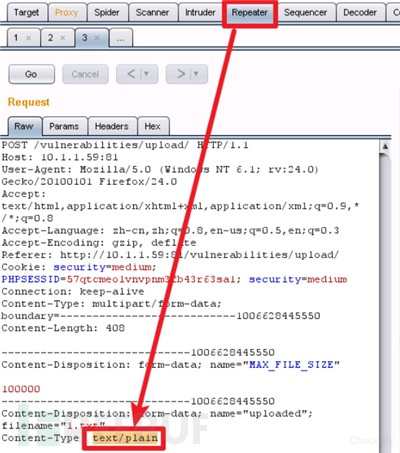Click the Host: 10.1.1.59:81 header line
This screenshot has height=453, width=400.
click(x=60, y=157)
